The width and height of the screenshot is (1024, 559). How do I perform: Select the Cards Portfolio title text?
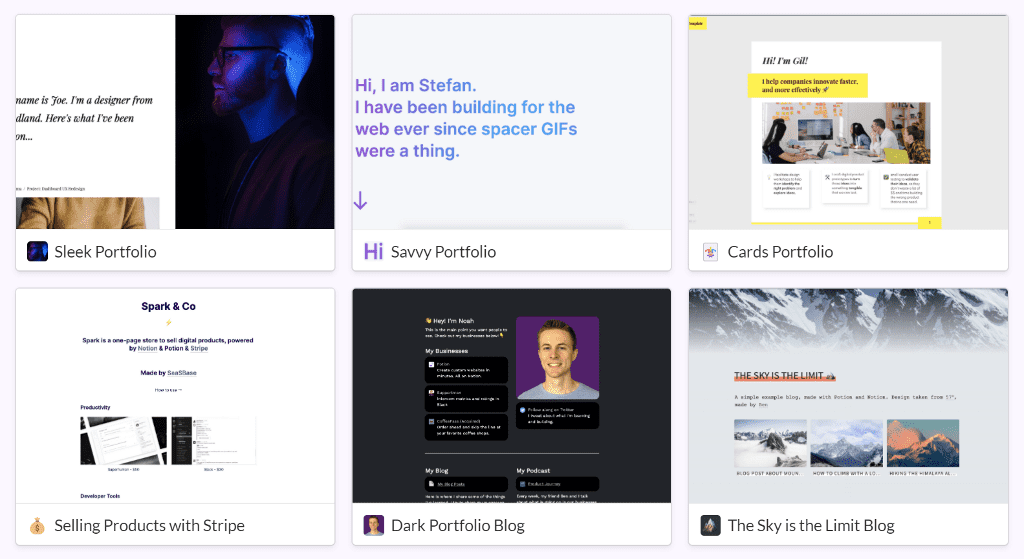(x=780, y=252)
